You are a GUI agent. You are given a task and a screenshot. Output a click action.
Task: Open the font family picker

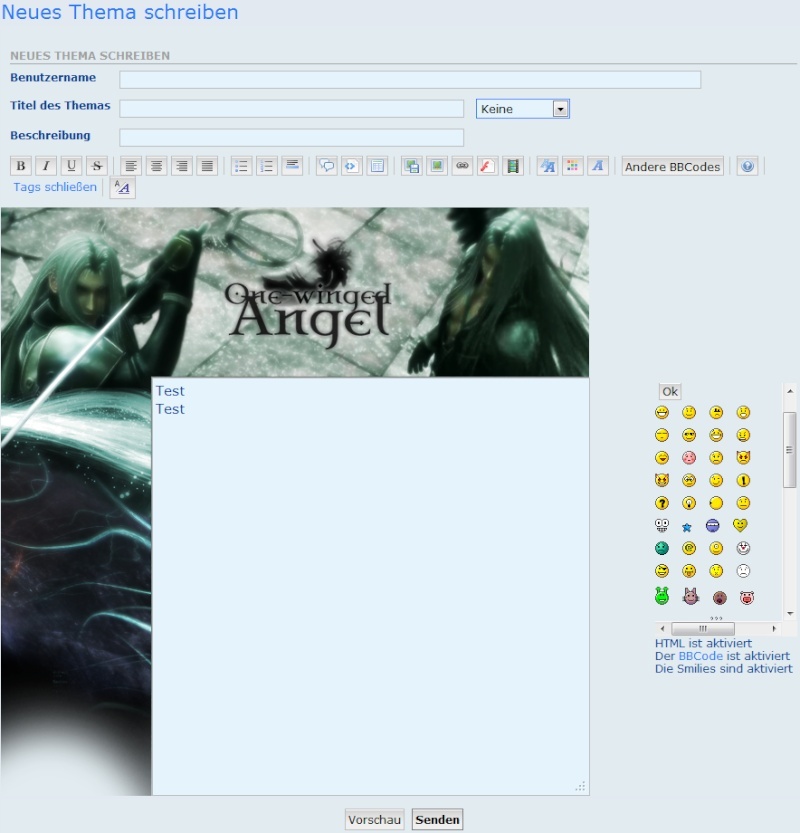(x=598, y=166)
